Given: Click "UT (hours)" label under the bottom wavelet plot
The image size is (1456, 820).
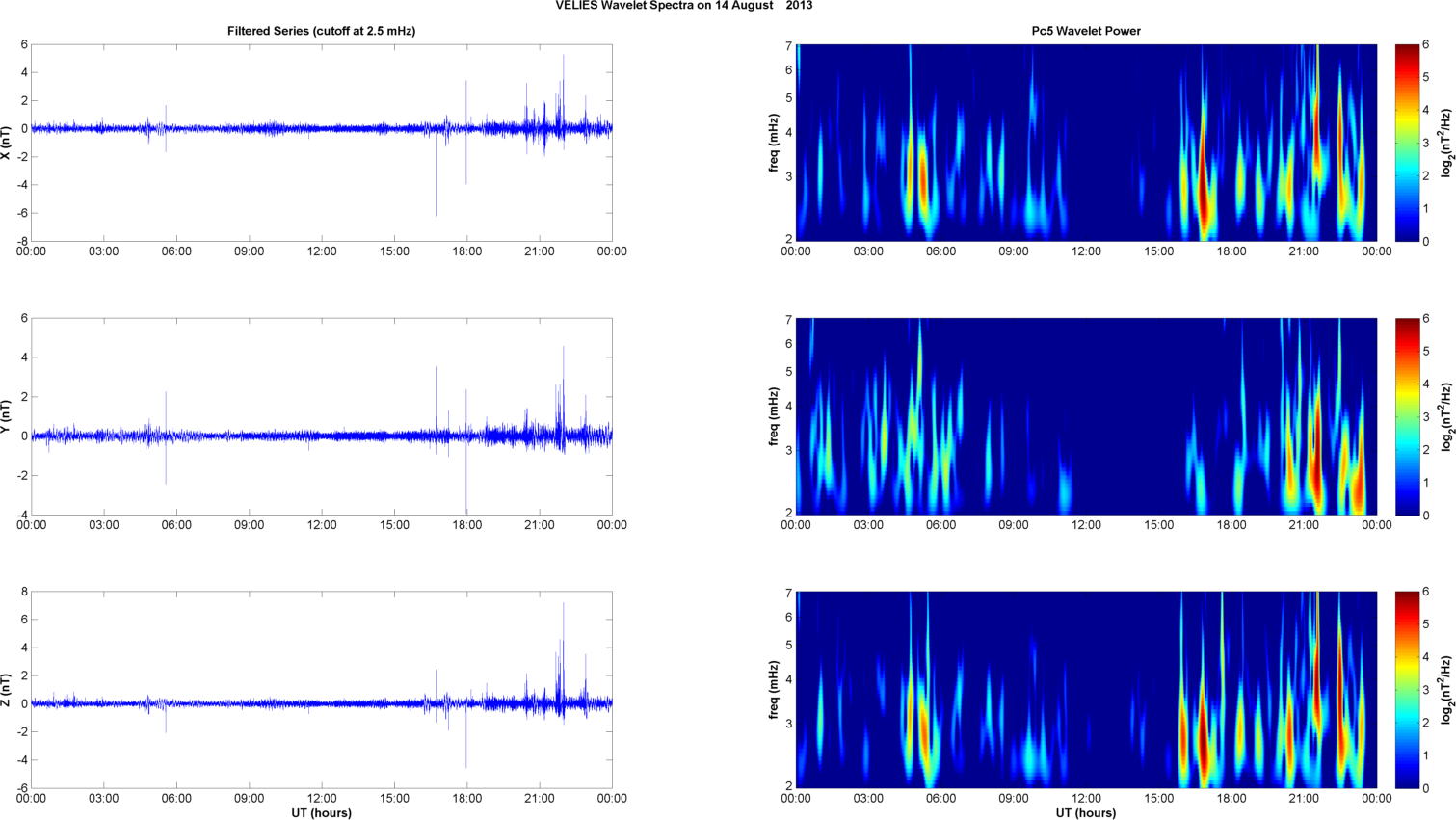Looking at the screenshot, I should coord(1086,813).
